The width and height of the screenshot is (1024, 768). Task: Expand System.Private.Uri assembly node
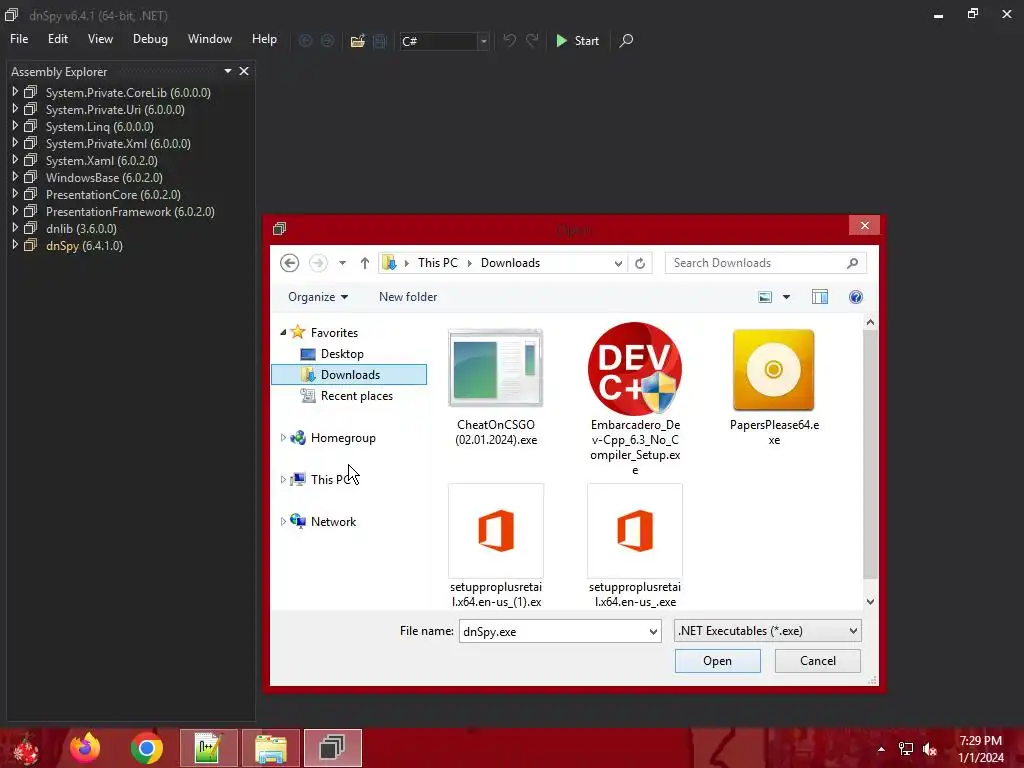pos(15,109)
